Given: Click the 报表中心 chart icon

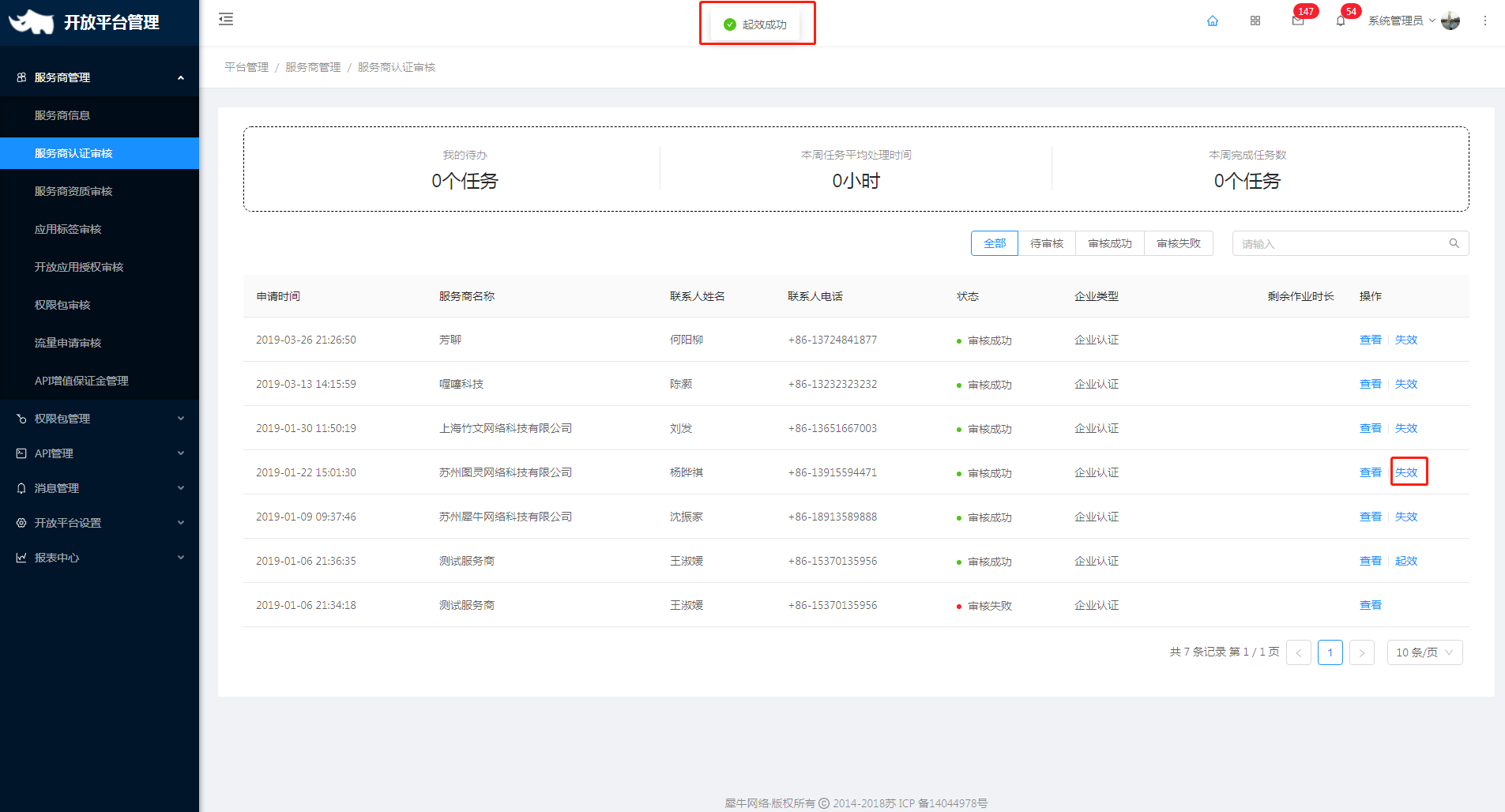Looking at the screenshot, I should (21, 558).
